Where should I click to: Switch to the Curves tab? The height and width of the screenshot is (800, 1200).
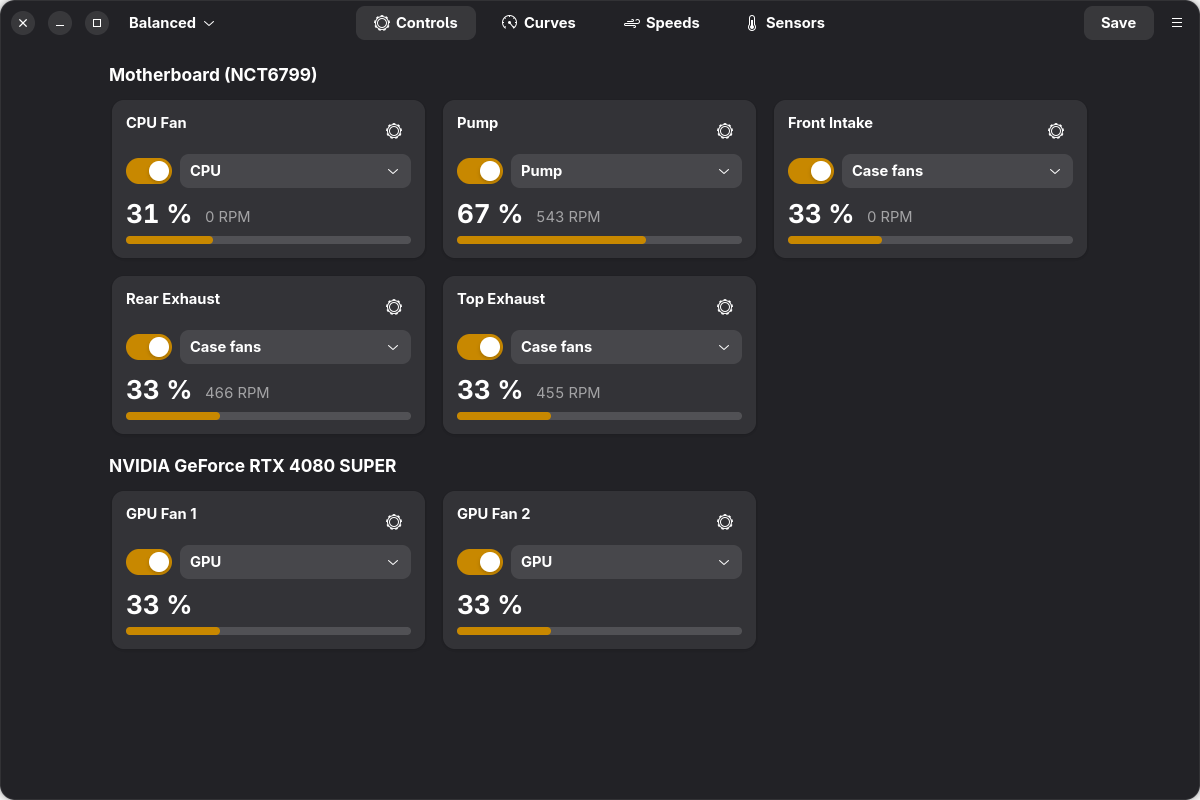click(538, 23)
